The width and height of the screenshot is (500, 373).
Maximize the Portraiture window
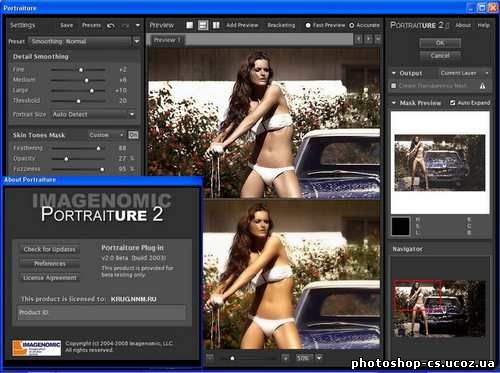(482, 8)
